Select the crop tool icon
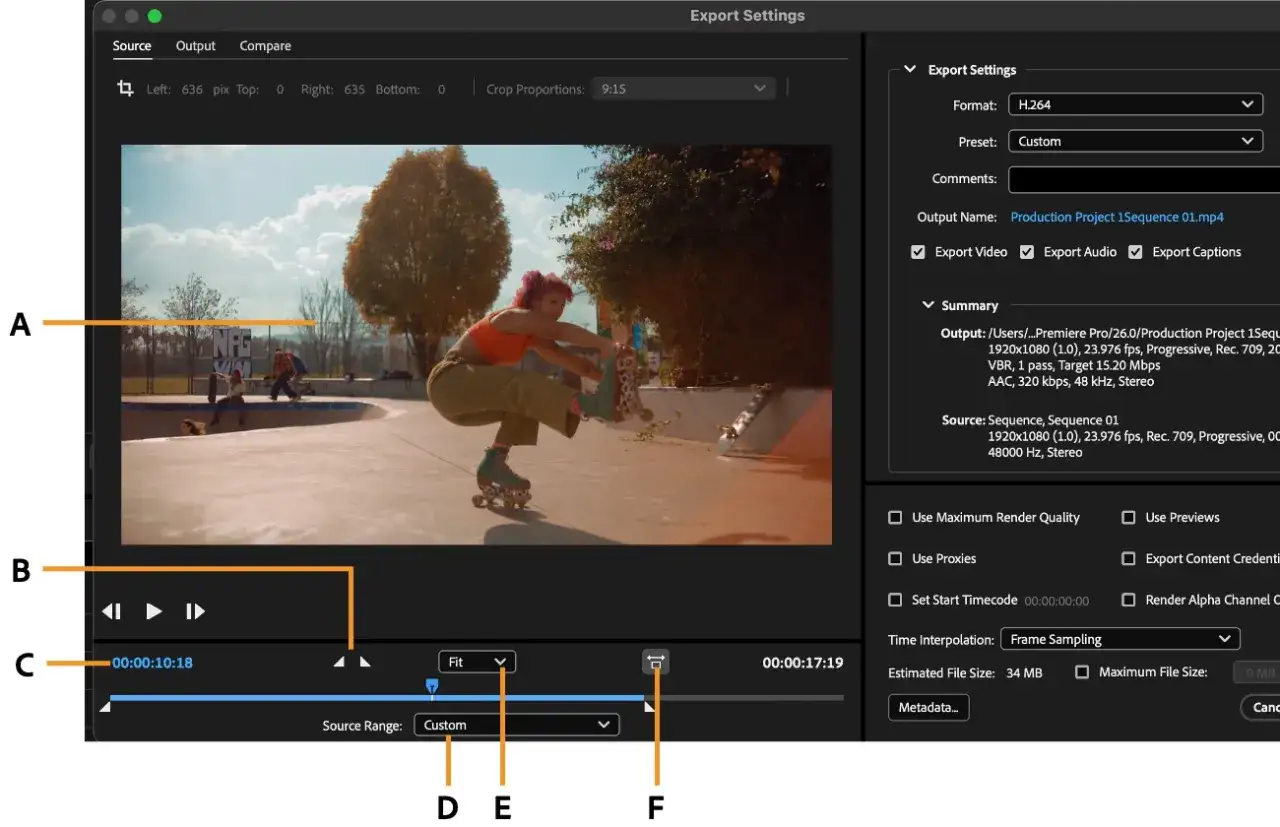This screenshot has height=827, width=1280. point(125,88)
